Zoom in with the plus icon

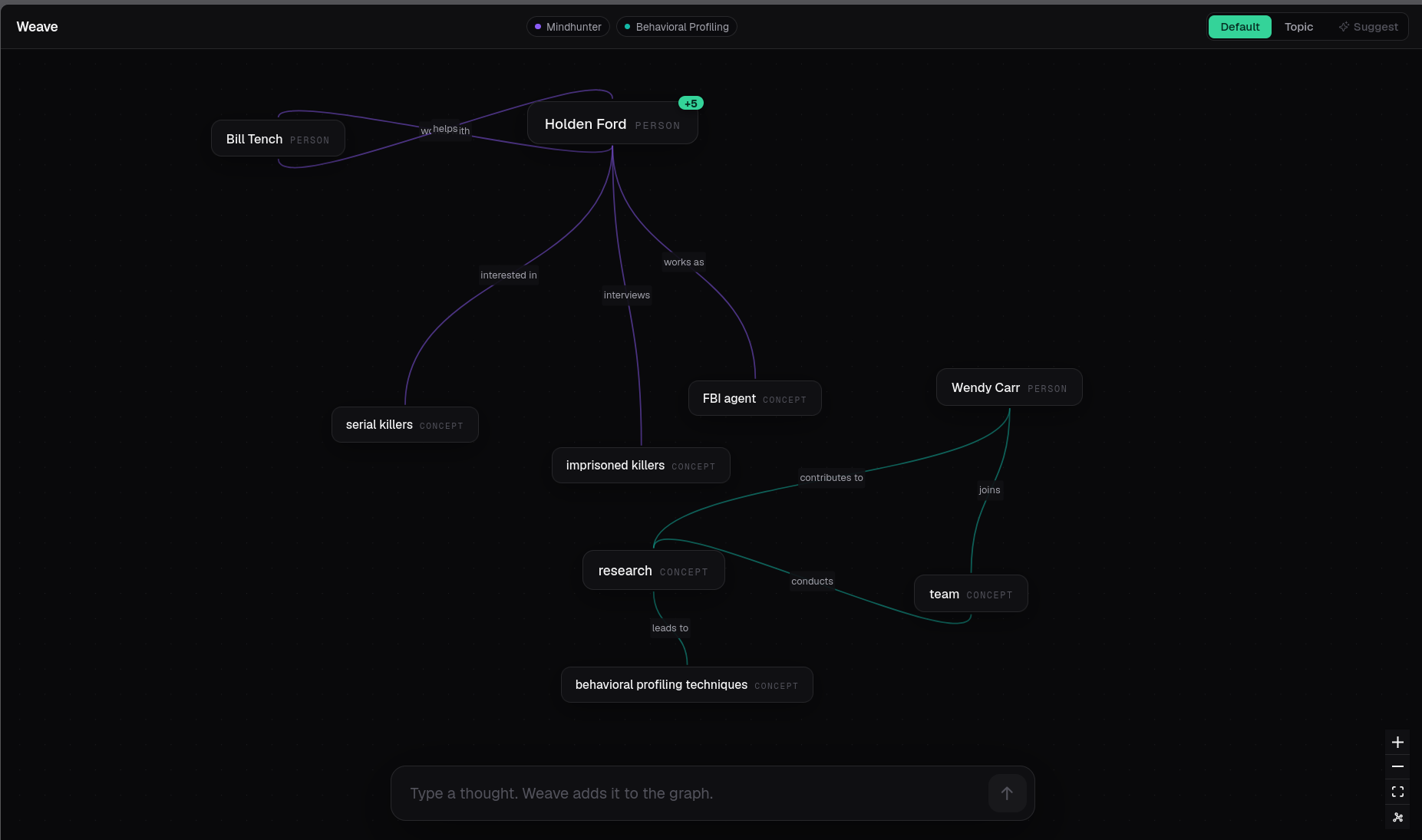point(1397,742)
